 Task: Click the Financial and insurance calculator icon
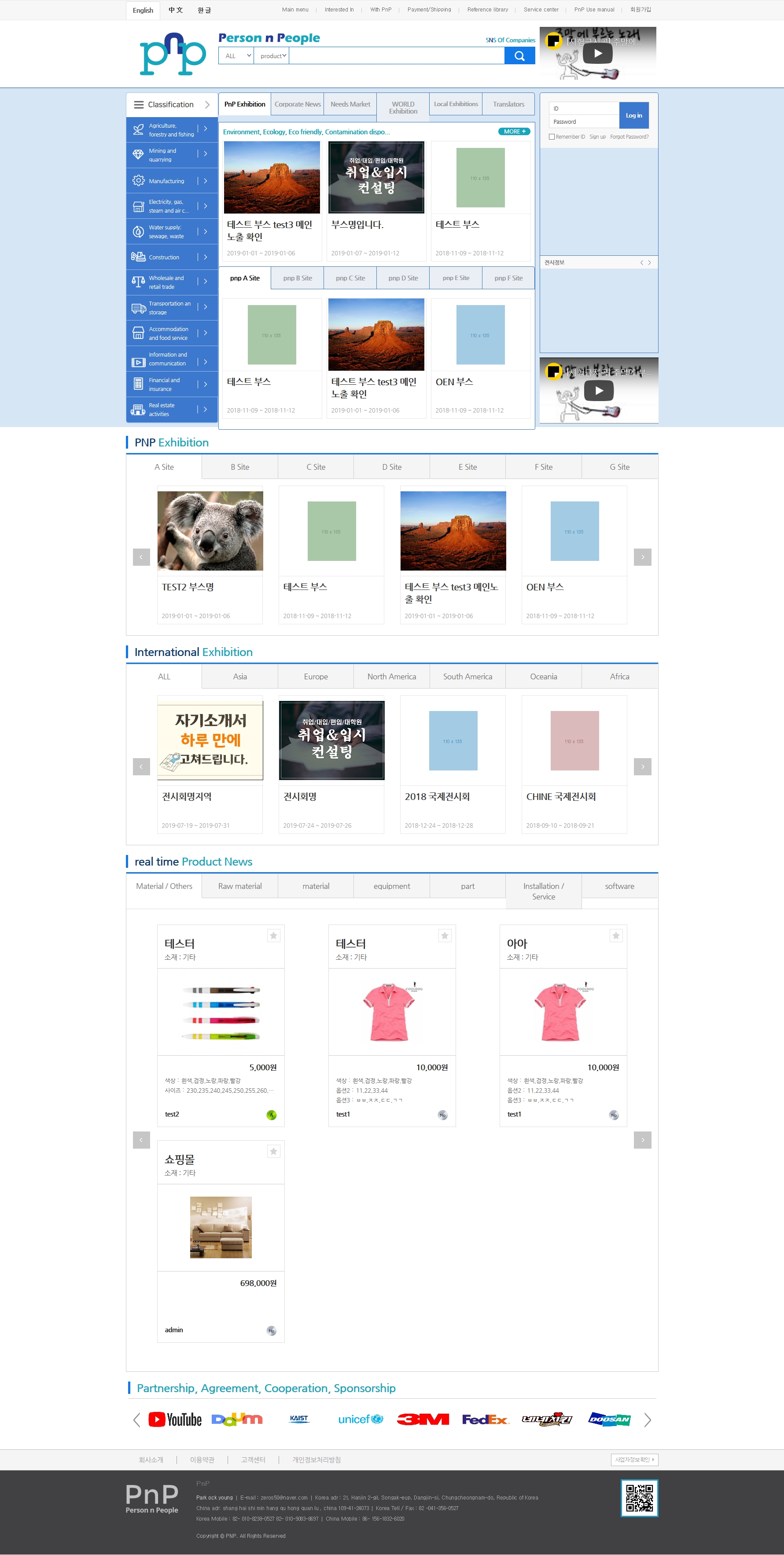(x=138, y=384)
